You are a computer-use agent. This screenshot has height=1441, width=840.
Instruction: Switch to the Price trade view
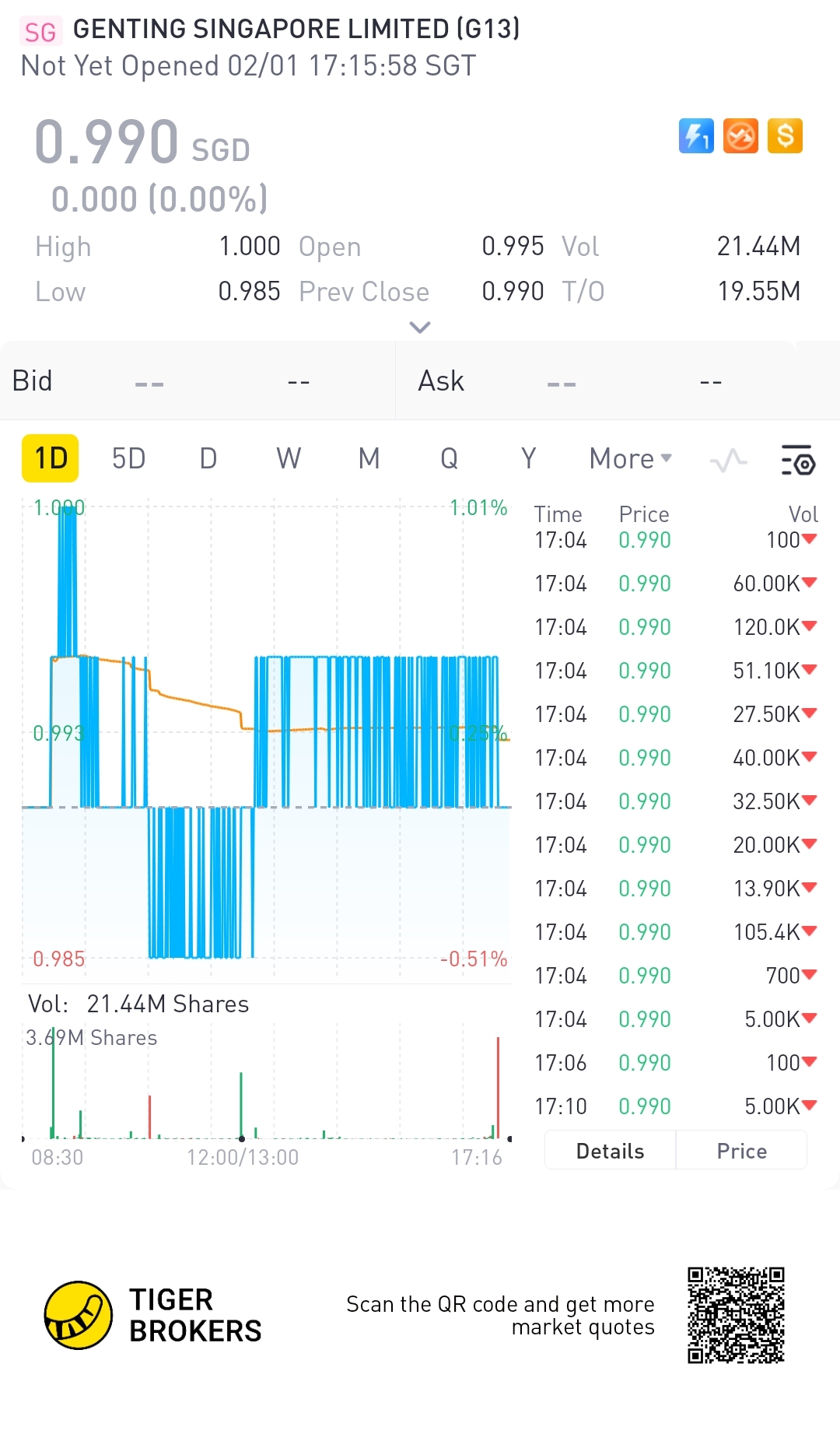click(x=741, y=1151)
